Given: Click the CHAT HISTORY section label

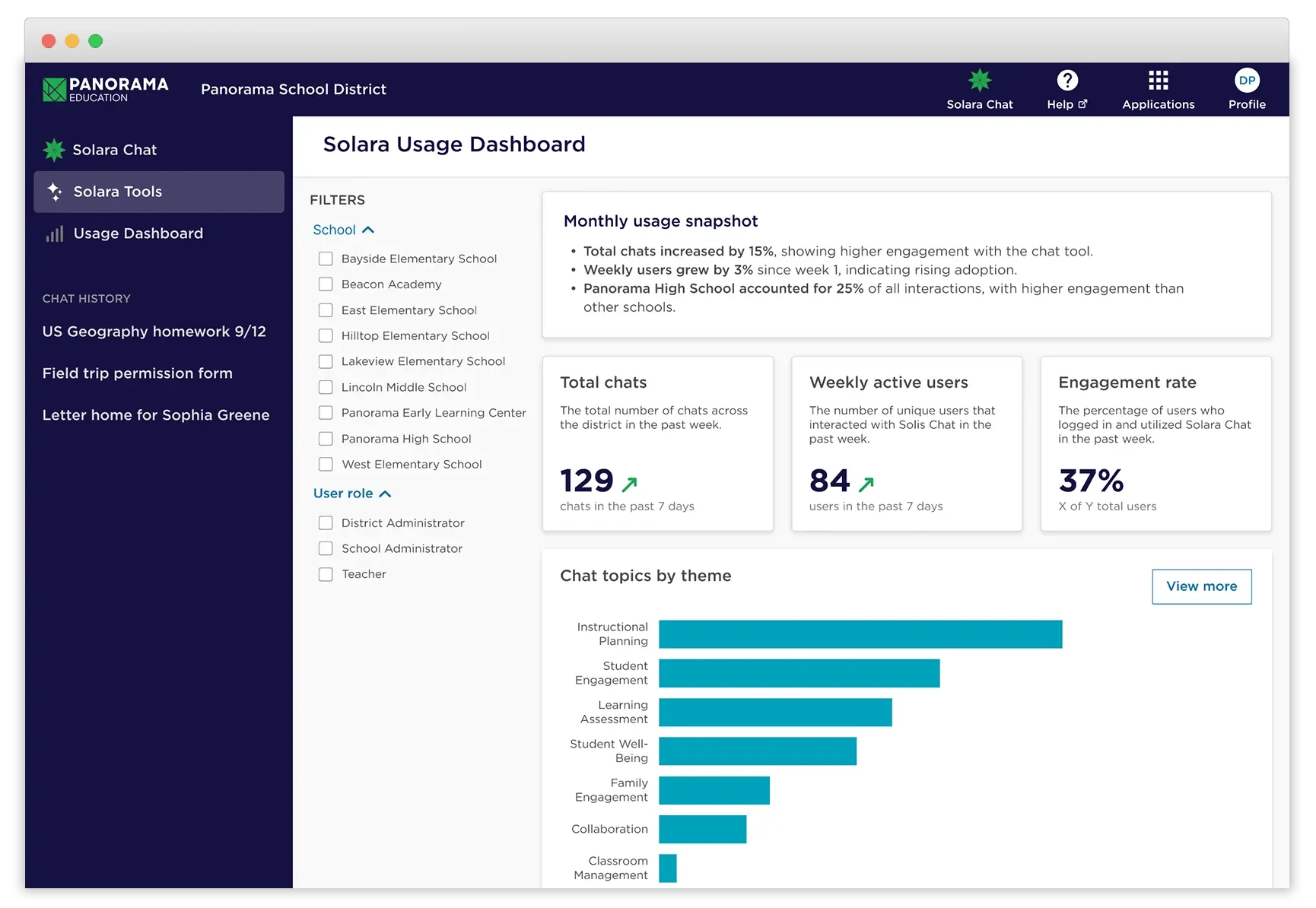Looking at the screenshot, I should coord(87,299).
